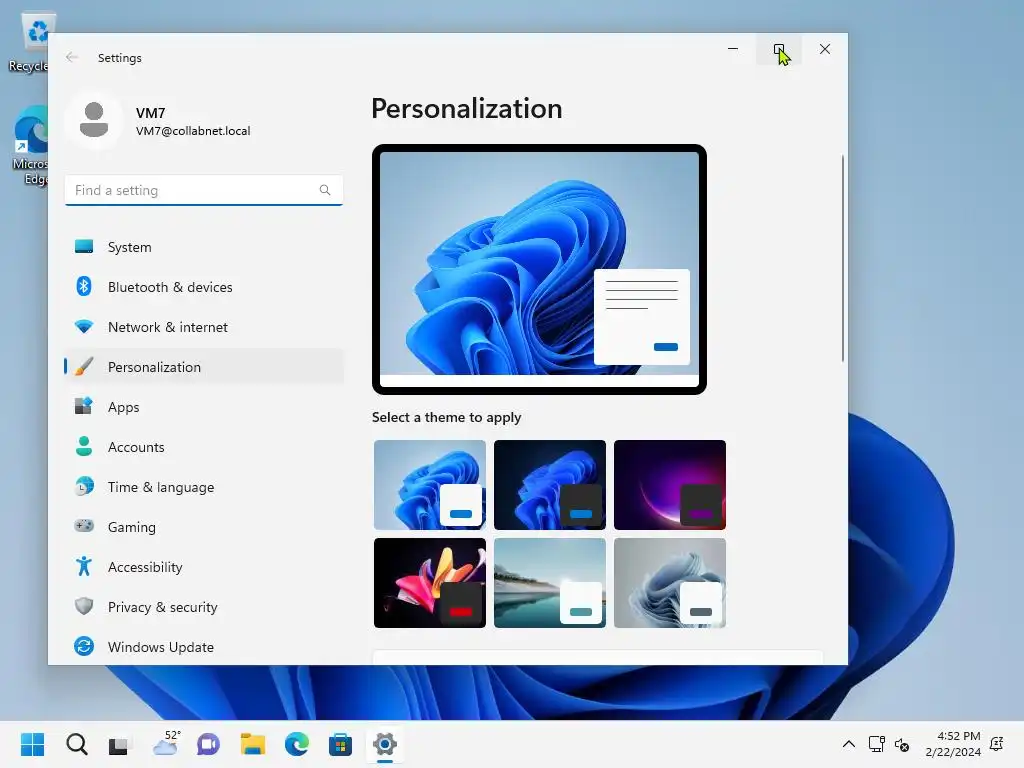Open the Windows Start menu
This screenshot has height=768, width=1024.
click(33, 744)
